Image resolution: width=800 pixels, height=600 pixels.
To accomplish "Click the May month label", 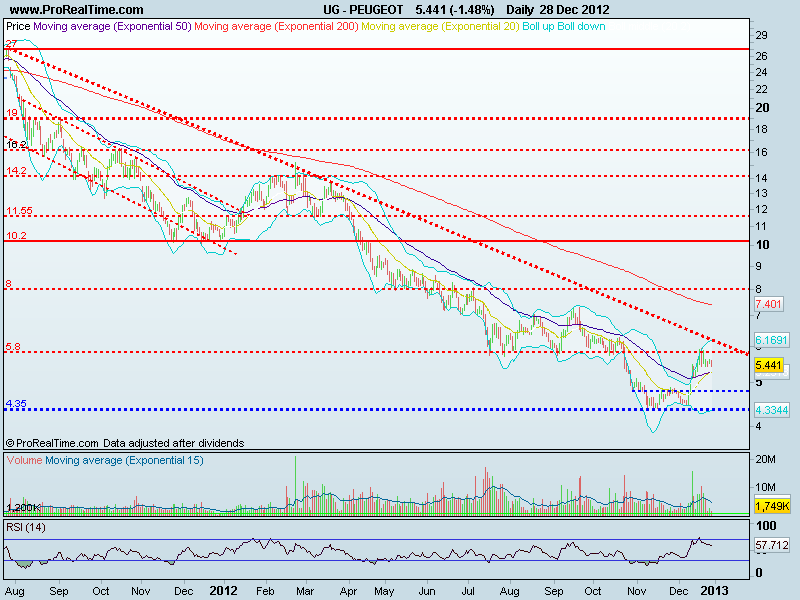I will pos(384,591).
